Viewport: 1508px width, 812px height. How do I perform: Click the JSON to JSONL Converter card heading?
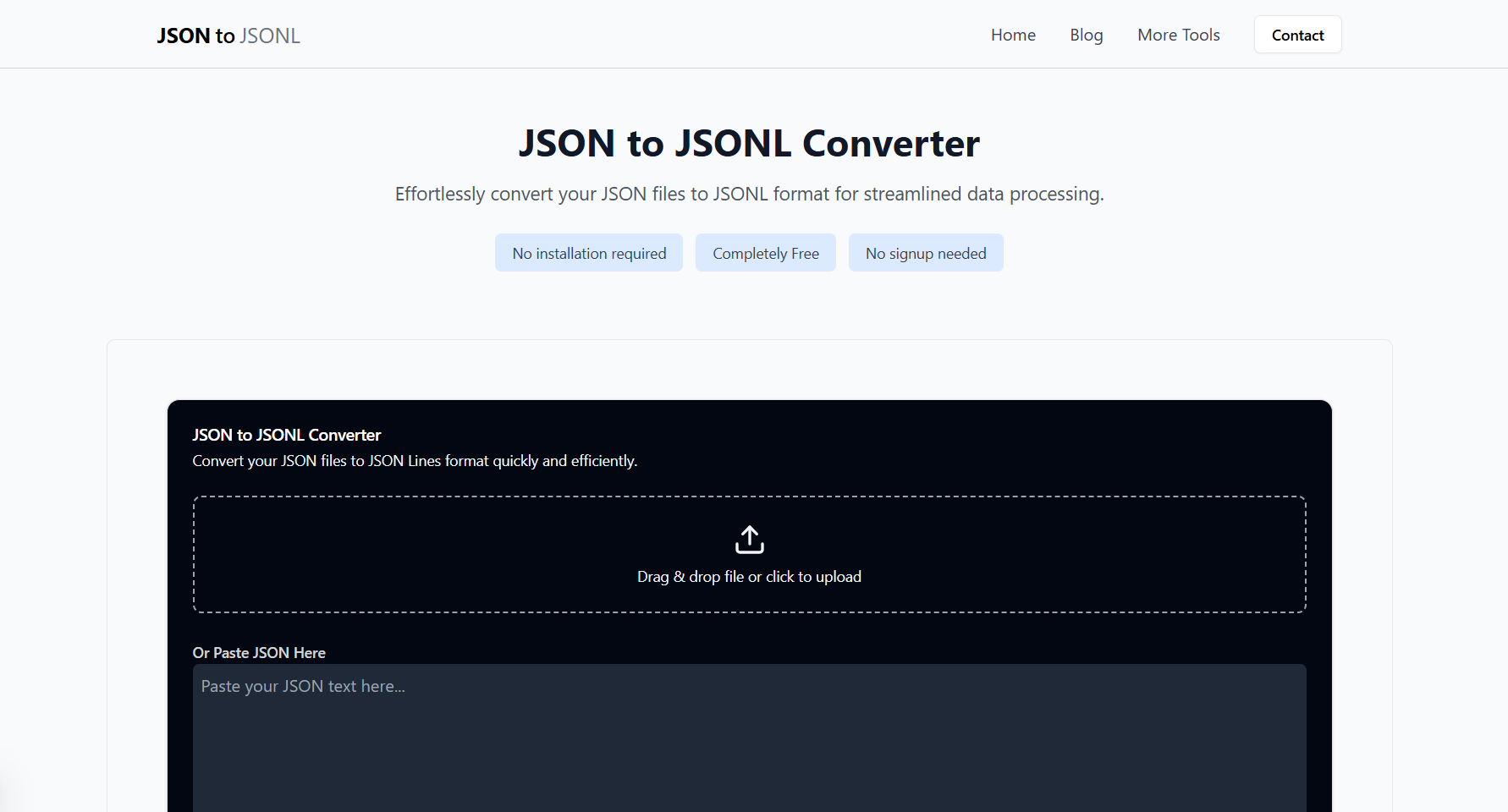286,434
